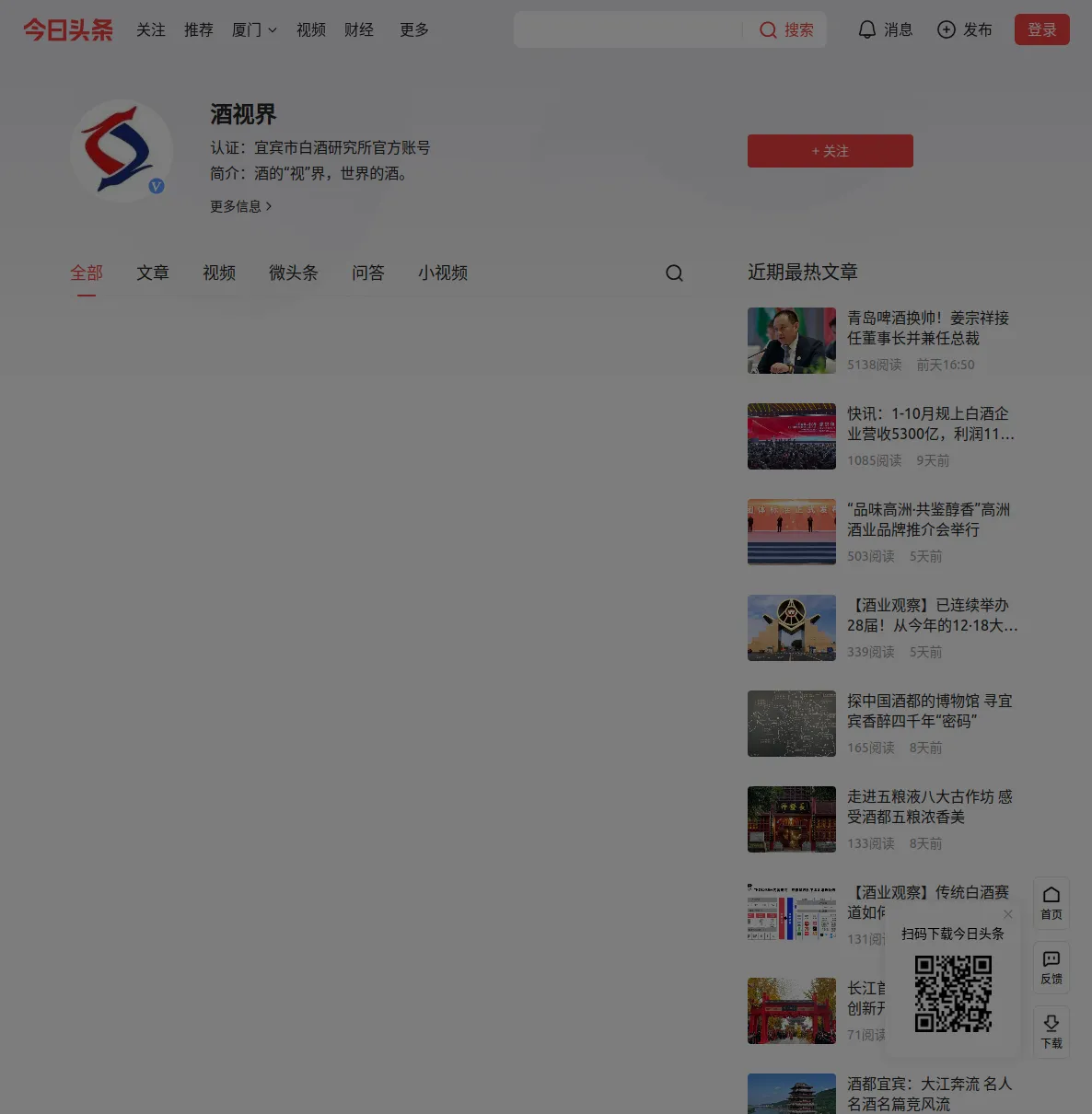Click the 简介 description line
1092x1114 pixels.
[309, 173]
